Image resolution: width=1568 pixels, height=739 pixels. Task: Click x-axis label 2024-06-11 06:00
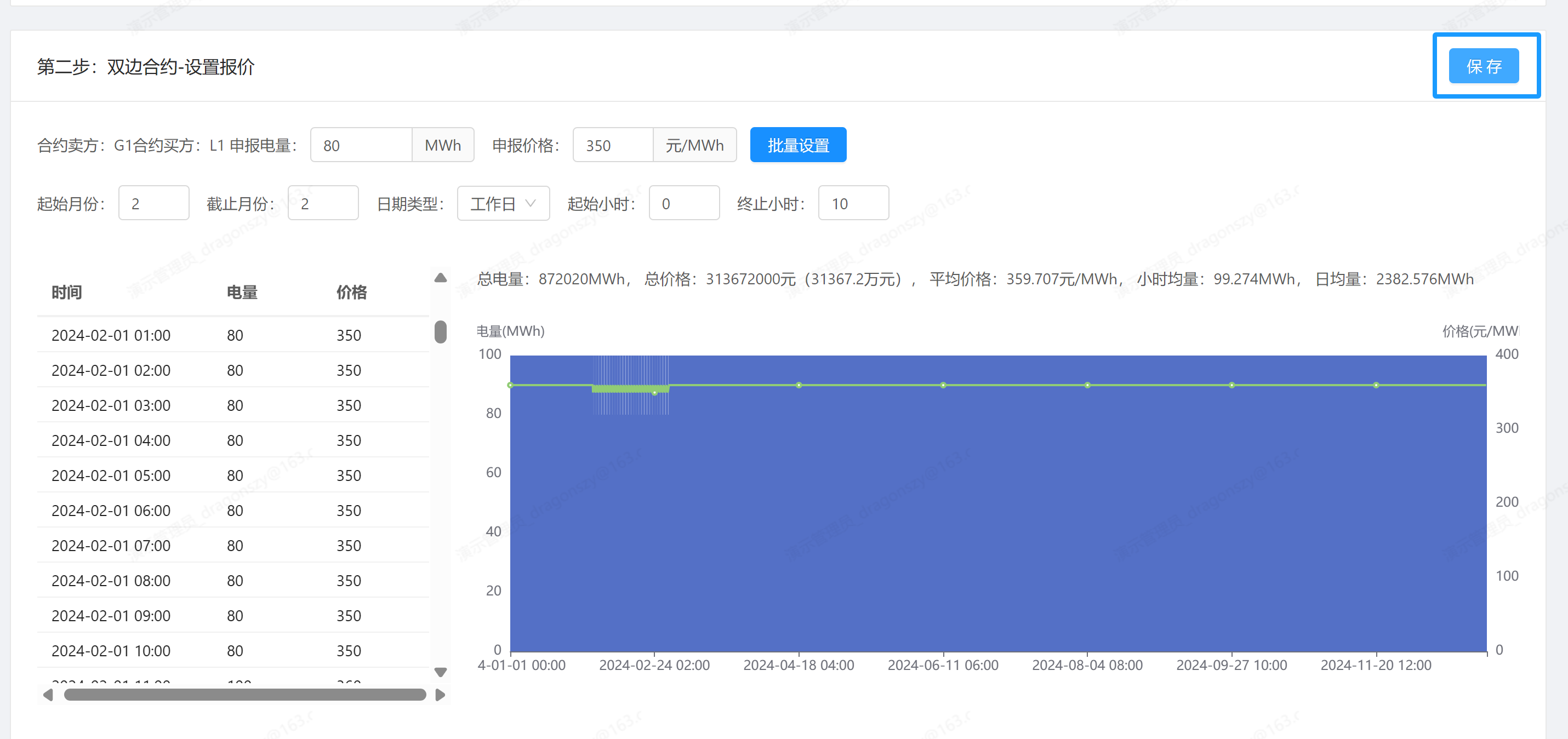[x=943, y=666]
